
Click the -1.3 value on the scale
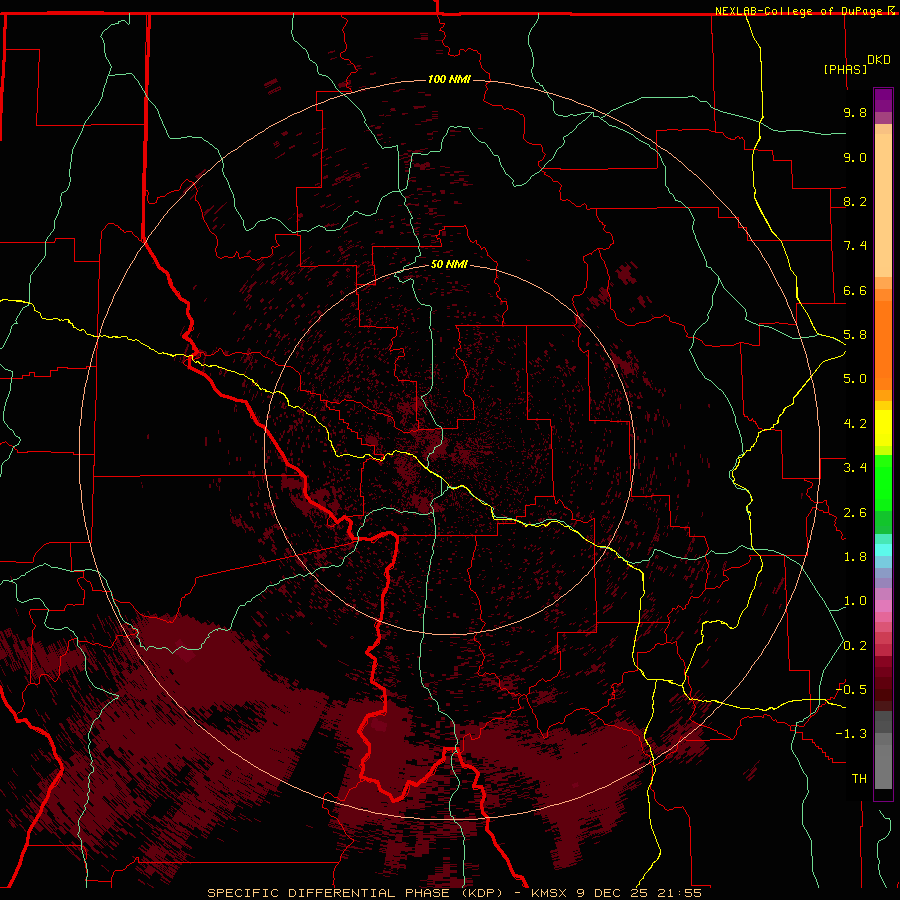coord(851,734)
